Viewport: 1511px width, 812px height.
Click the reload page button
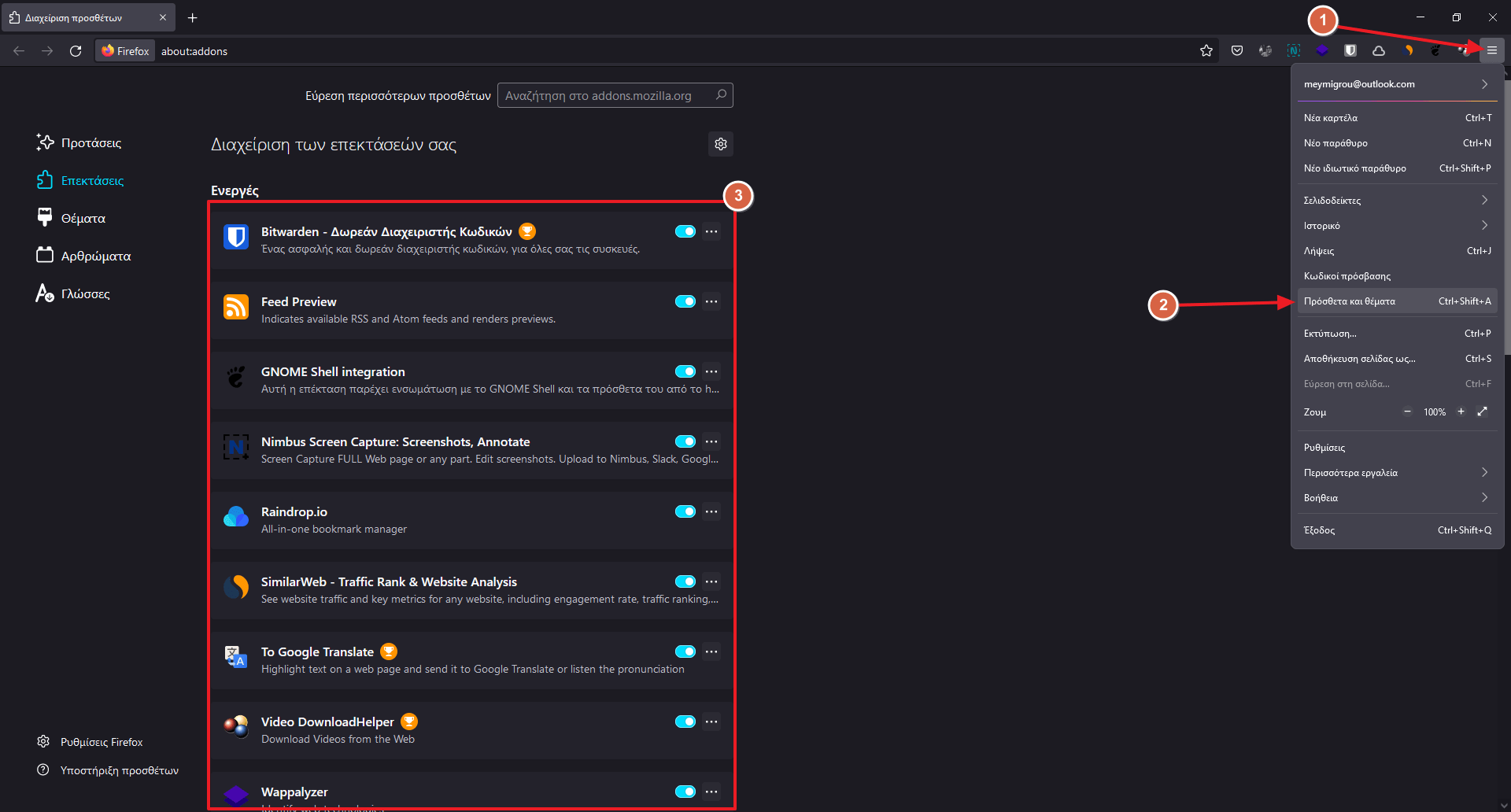[76, 51]
